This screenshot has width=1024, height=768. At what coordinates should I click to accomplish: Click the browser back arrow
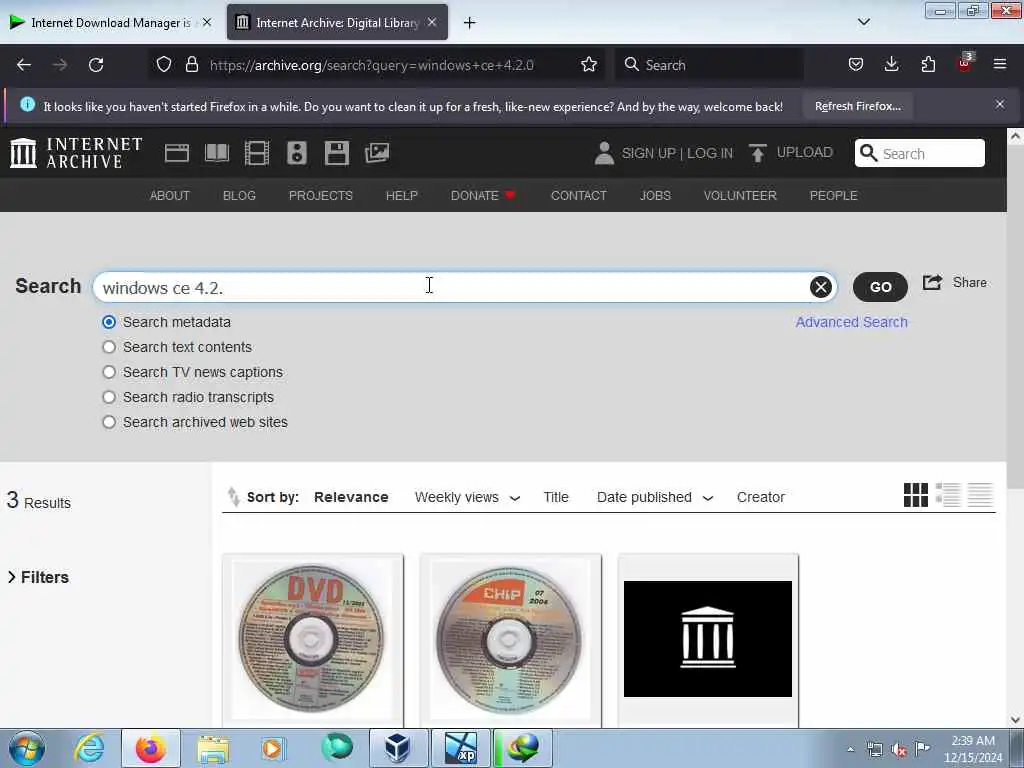click(24, 65)
